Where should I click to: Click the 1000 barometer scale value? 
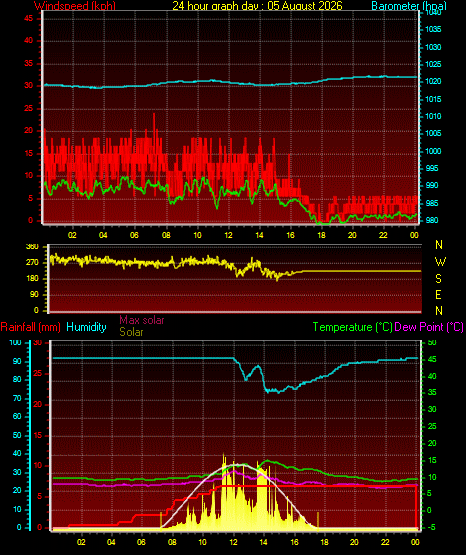433,151
